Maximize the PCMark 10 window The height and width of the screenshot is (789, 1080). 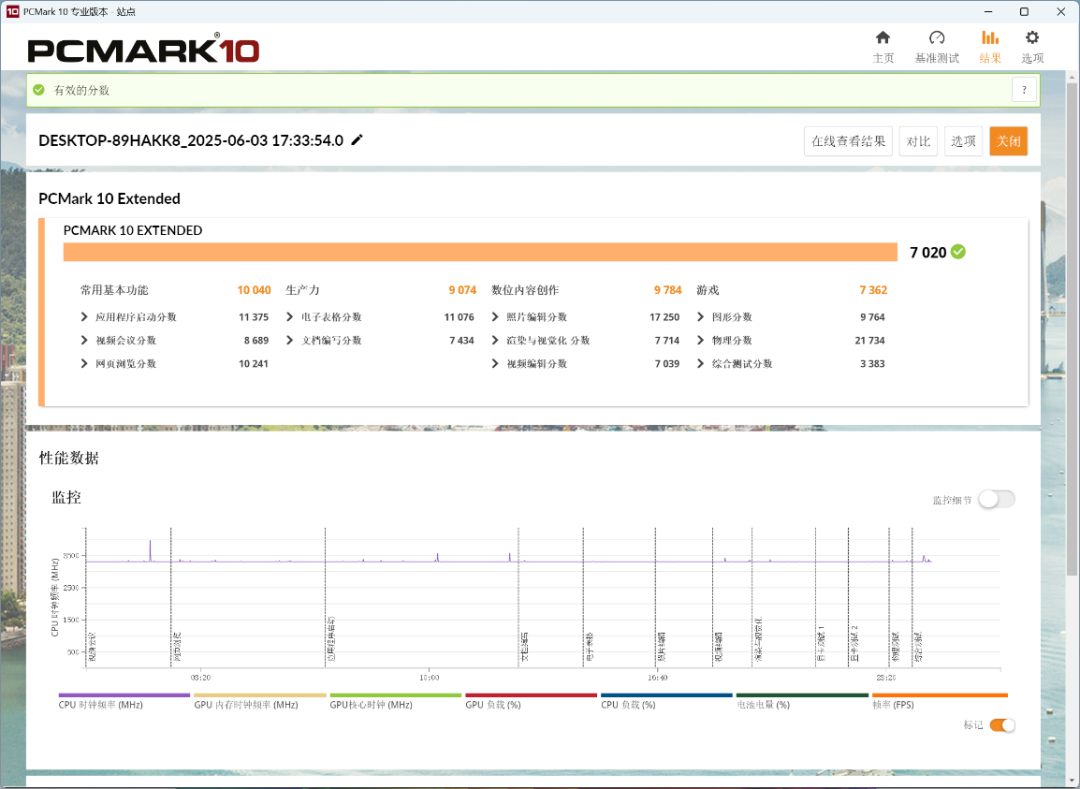[1024, 12]
